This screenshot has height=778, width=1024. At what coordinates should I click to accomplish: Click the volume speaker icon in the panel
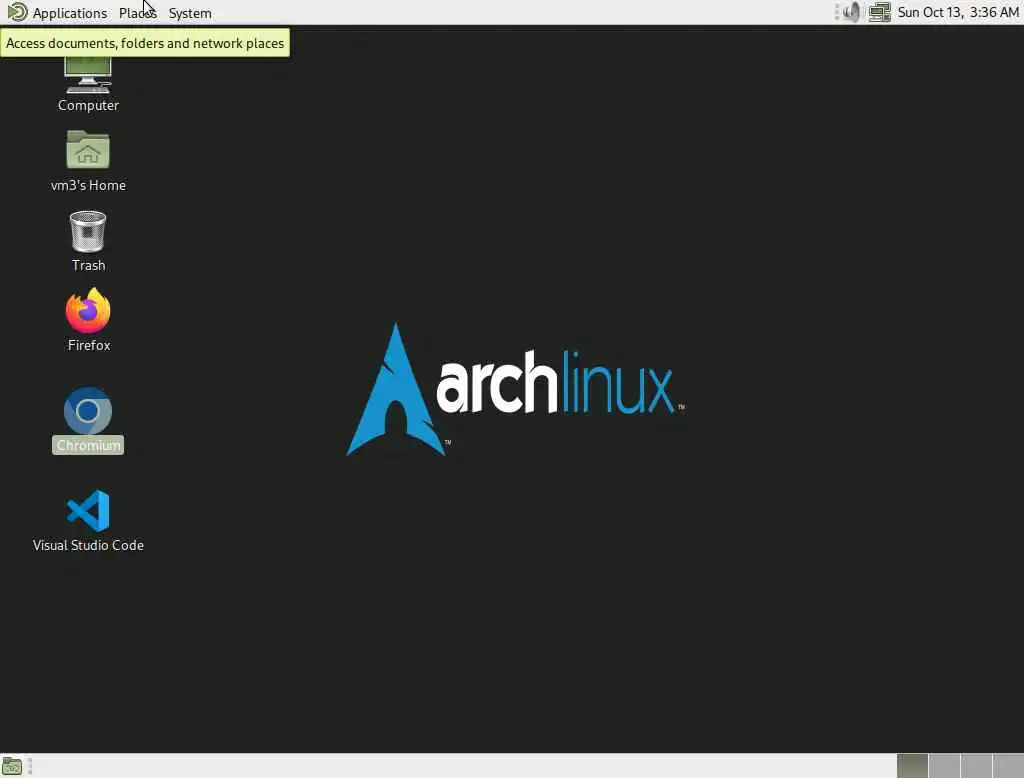click(851, 12)
